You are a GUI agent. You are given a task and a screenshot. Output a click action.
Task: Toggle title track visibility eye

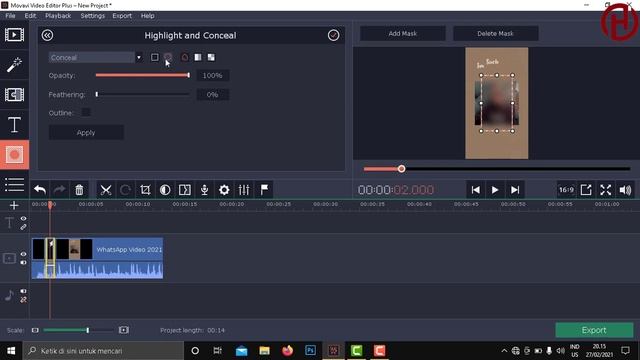[x=23, y=219]
